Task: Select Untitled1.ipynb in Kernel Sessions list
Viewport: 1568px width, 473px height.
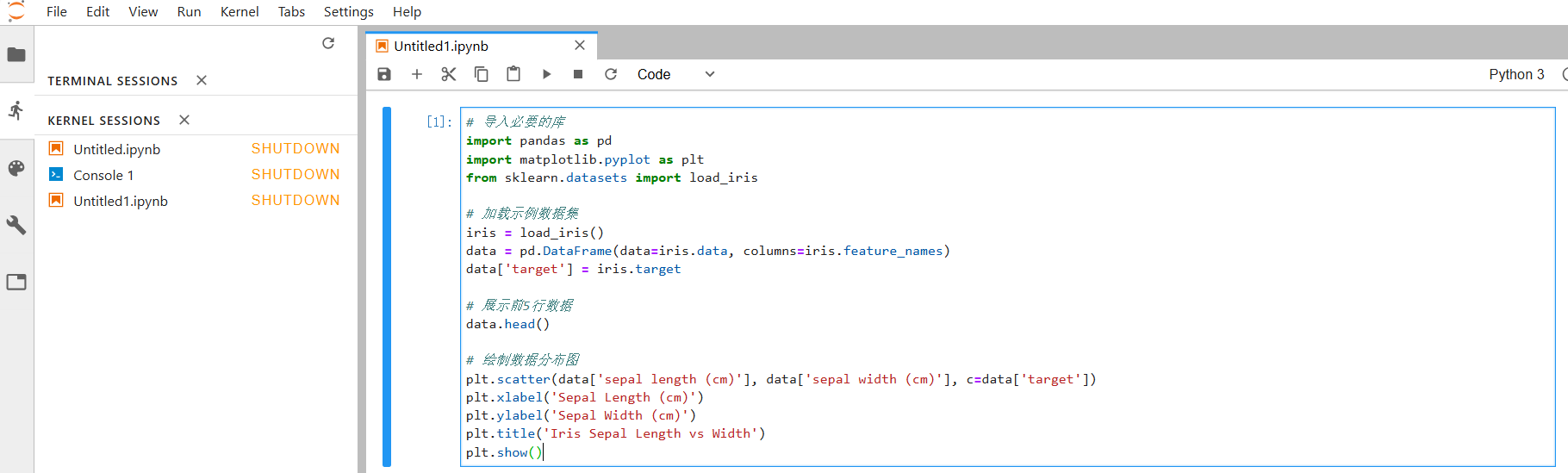Action: tap(121, 201)
